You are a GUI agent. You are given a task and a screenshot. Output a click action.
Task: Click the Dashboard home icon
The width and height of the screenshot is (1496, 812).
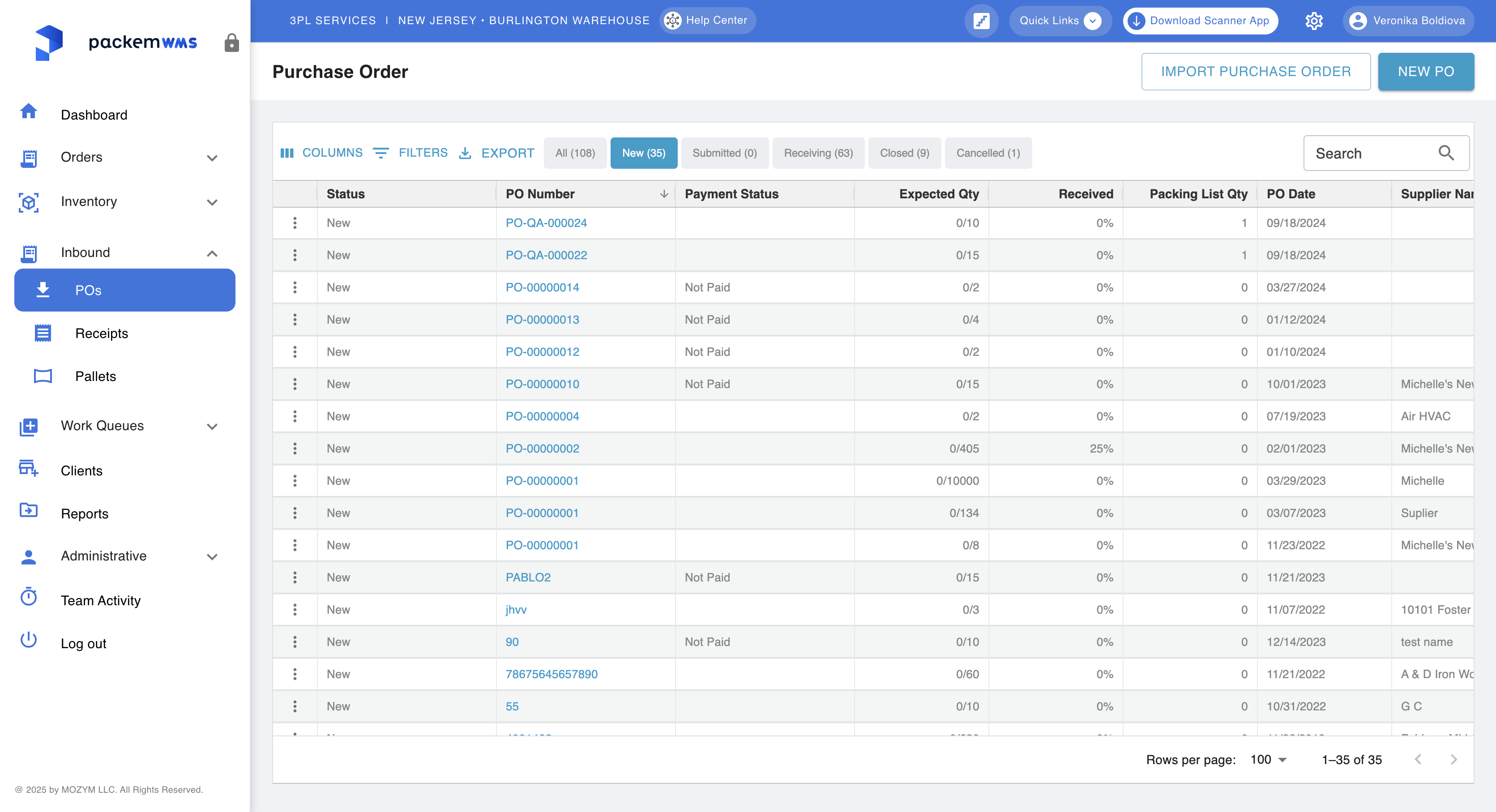click(x=29, y=111)
